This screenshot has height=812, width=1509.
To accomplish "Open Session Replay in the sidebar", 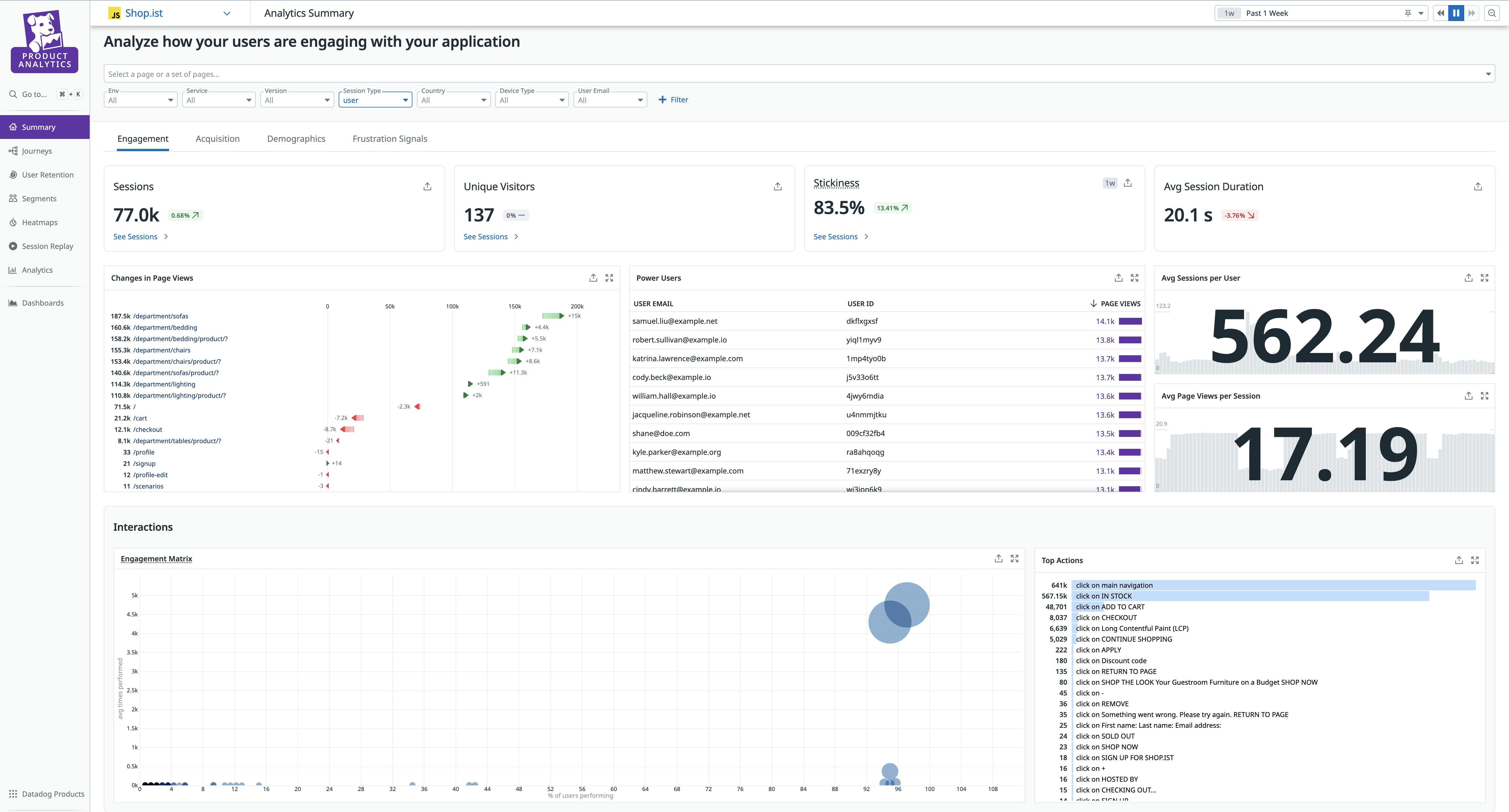I will [x=48, y=246].
